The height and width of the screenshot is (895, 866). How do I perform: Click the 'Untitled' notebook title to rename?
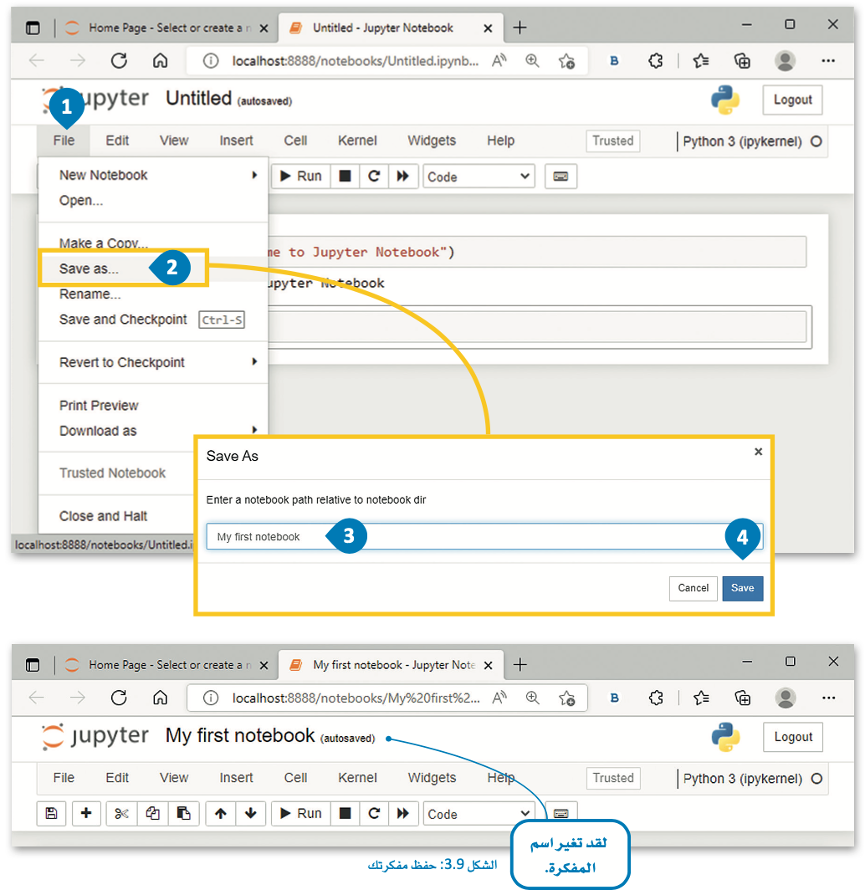tap(199, 99)
